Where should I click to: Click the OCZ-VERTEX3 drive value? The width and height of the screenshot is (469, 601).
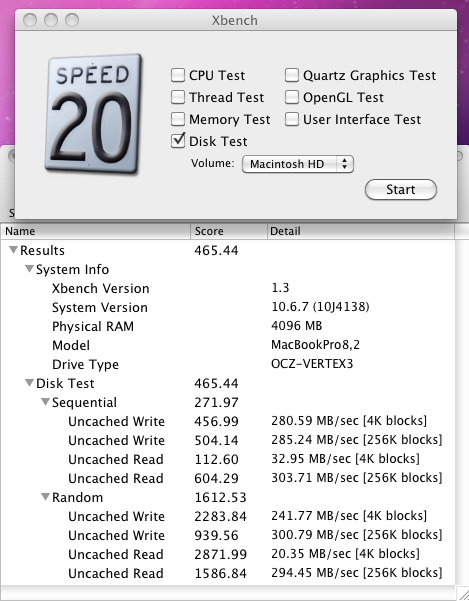(x=312, y=363)
